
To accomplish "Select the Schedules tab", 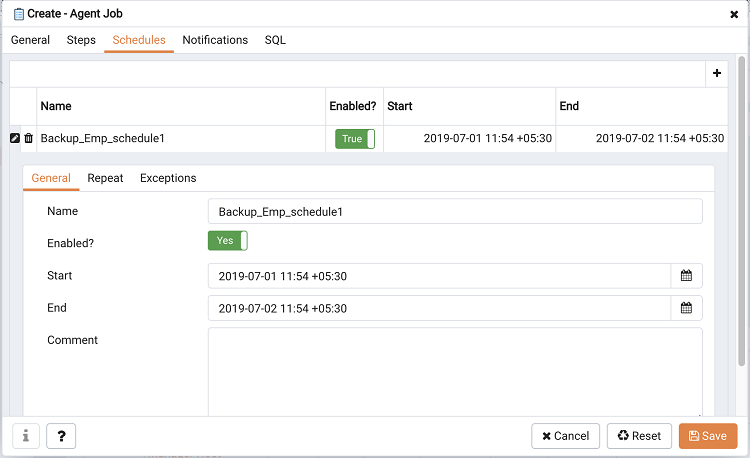I will pos(139,40).
